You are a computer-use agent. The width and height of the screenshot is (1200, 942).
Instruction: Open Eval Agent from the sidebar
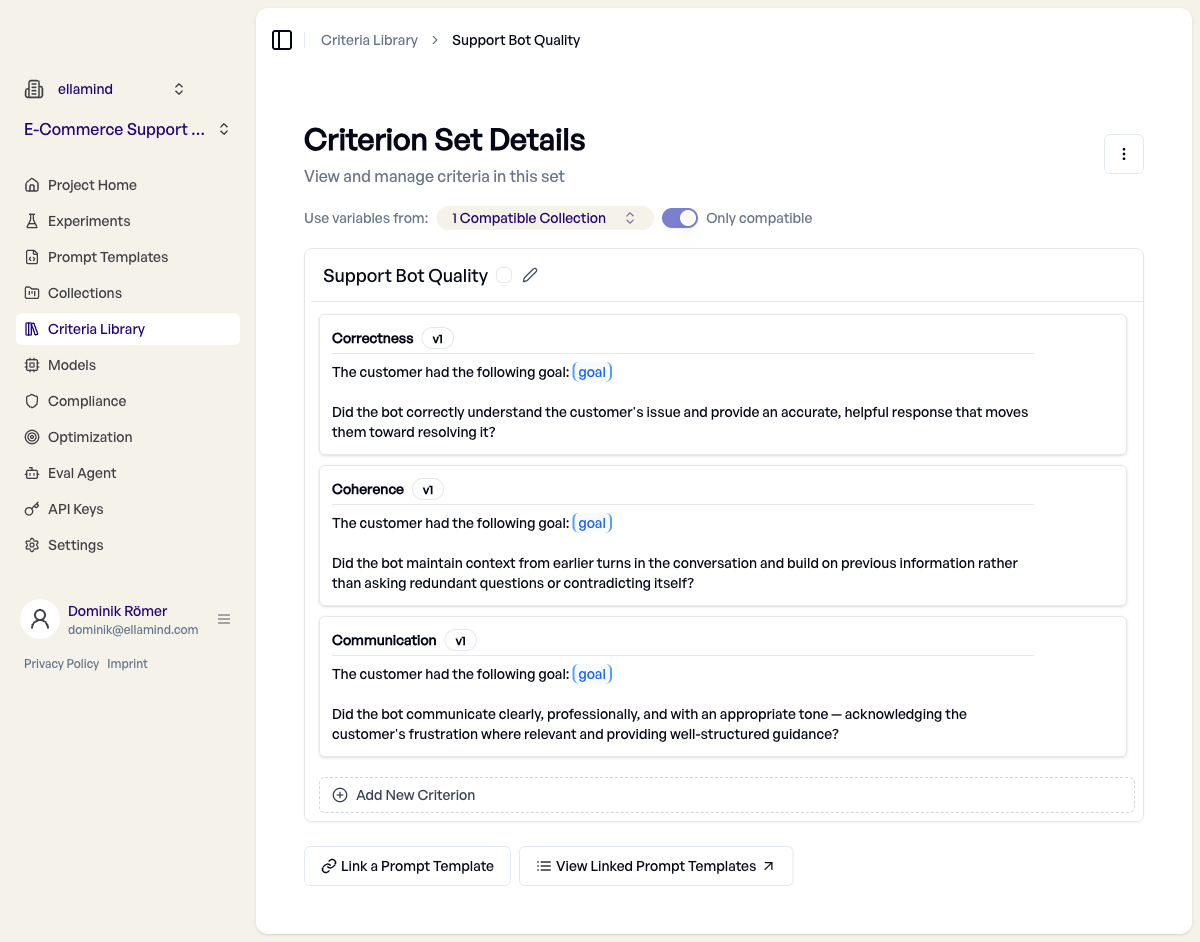pyautogui.click(x=33, y=472)
